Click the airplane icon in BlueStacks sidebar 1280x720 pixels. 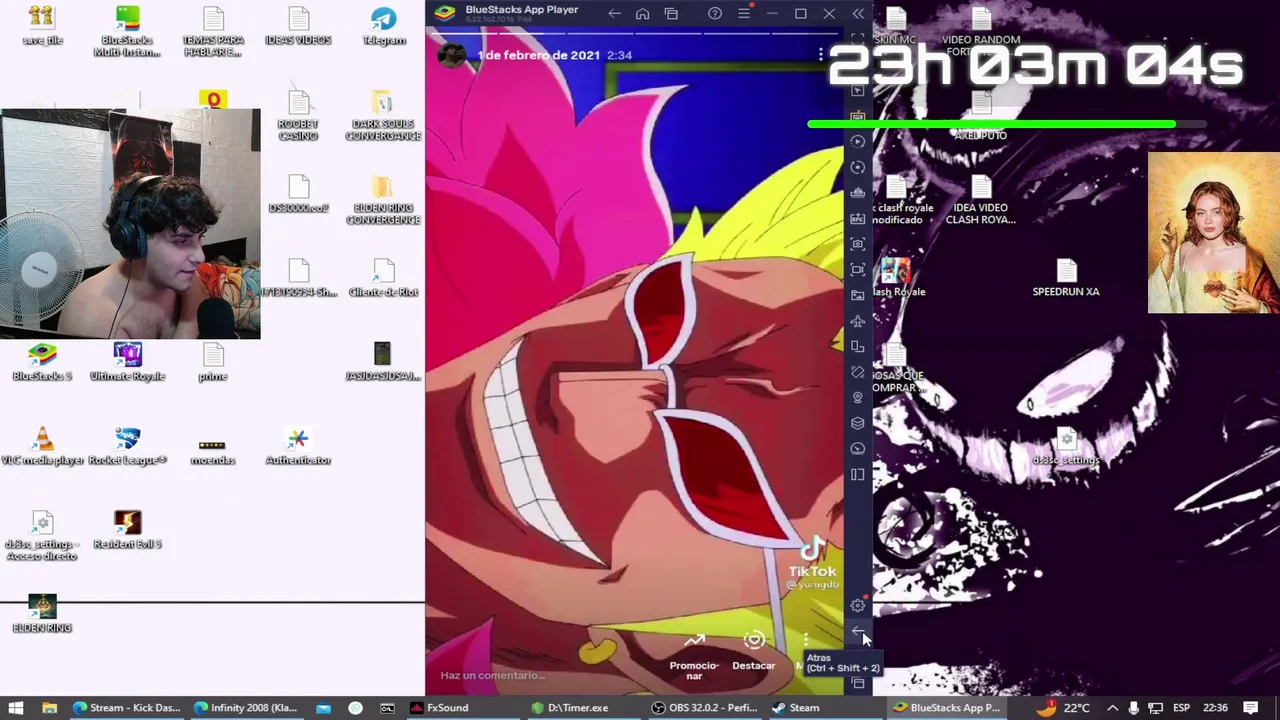click(x=858, y=321)
